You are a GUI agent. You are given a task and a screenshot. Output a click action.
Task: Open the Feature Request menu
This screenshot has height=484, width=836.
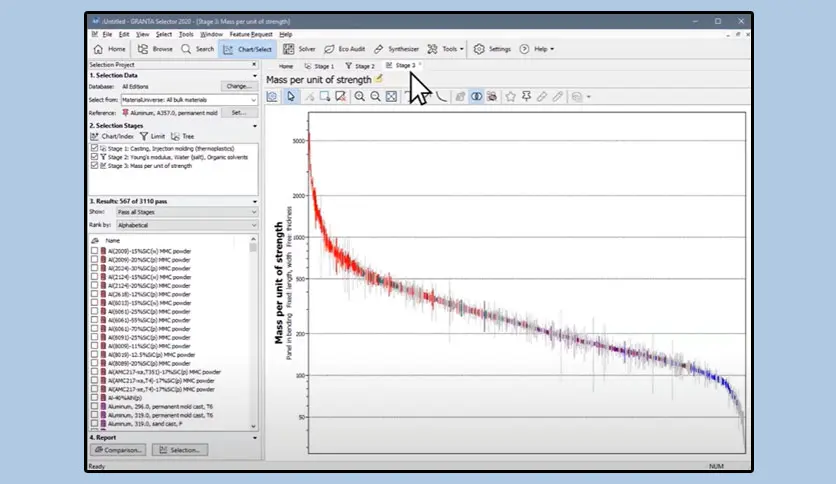click(x=251, y=34)
